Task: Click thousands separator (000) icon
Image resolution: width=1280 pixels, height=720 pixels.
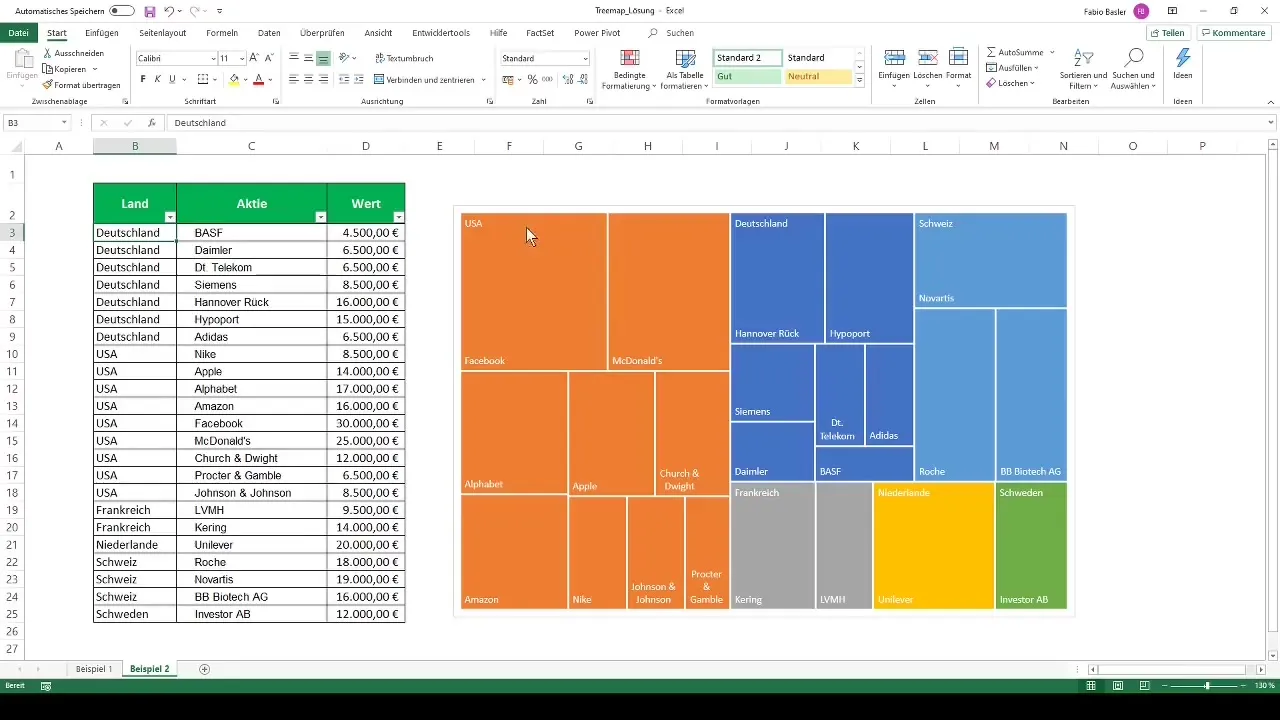Action: [x=547, y=79]
